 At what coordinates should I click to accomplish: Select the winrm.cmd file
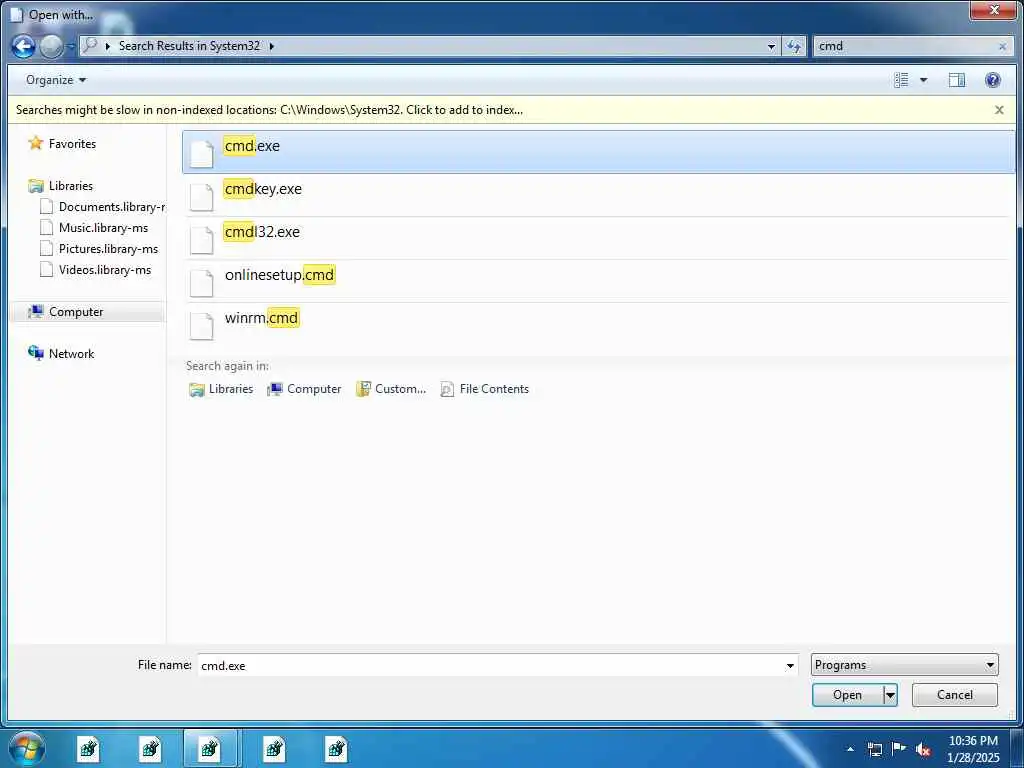[598, 325]
